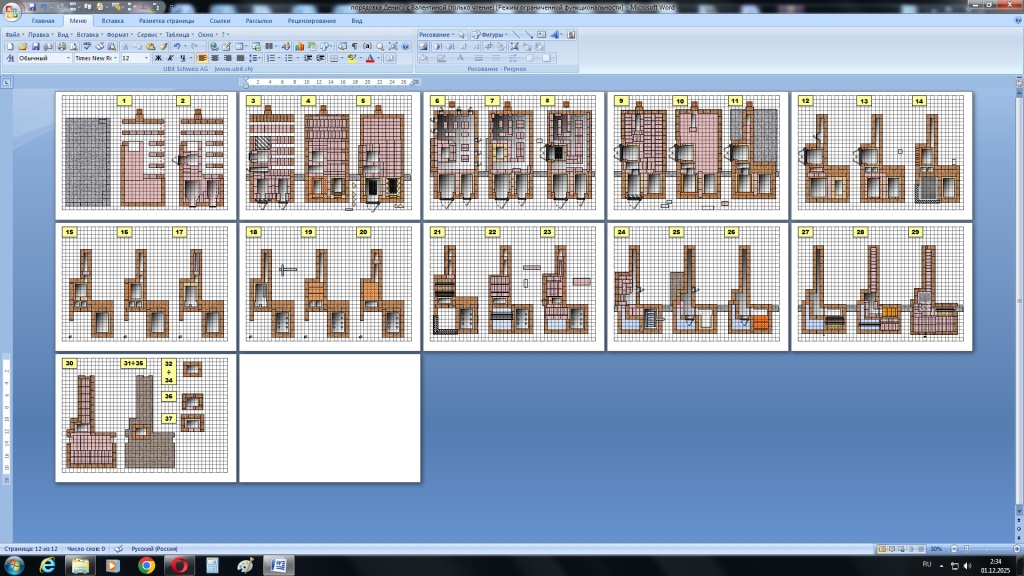Select the line drawing tool
Screen dimensions: 1024x576
coord(517,34)
